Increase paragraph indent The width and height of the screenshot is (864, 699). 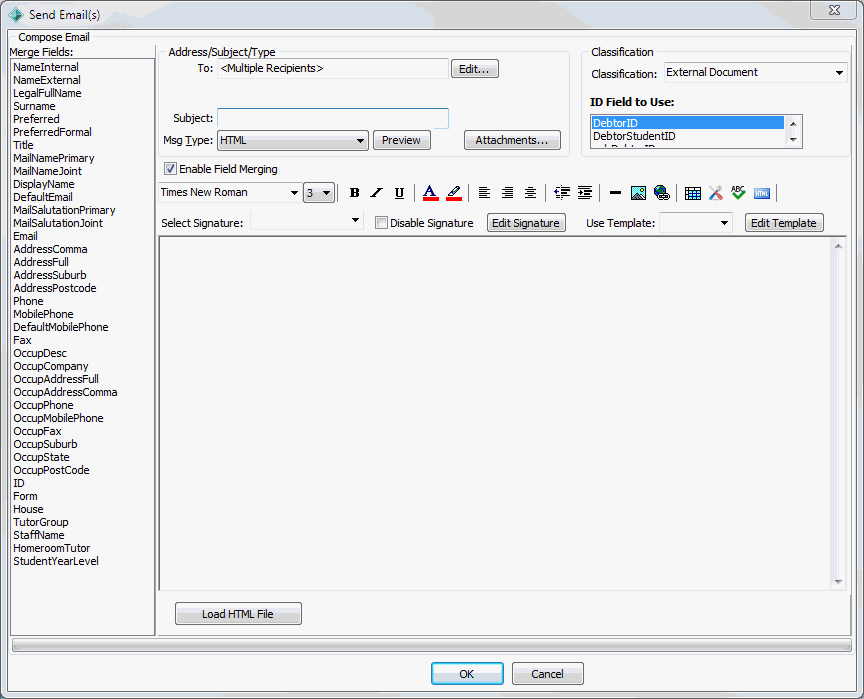[x=585, y=193]
